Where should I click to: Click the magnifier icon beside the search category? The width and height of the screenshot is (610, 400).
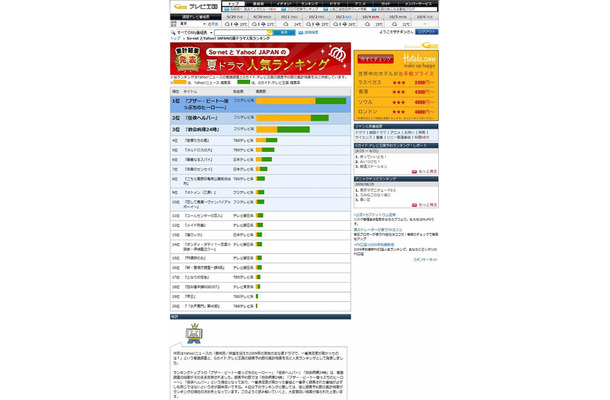(x=173, y=33)
